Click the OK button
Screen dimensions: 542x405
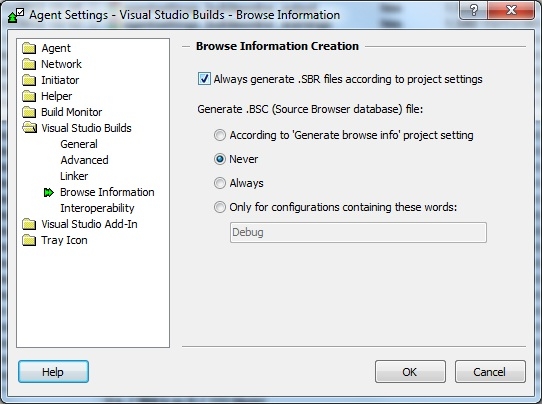[410, 372]
